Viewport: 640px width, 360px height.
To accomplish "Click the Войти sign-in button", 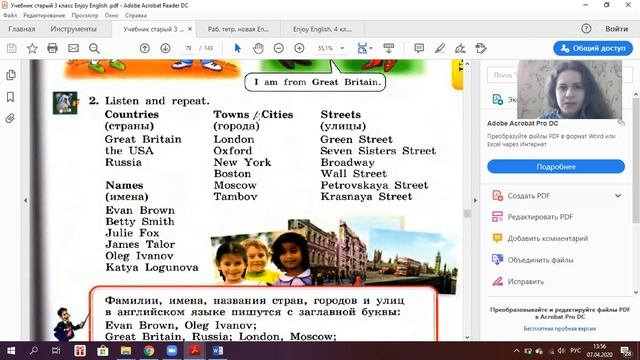I will pyautogui.click(x=616, y=29).
